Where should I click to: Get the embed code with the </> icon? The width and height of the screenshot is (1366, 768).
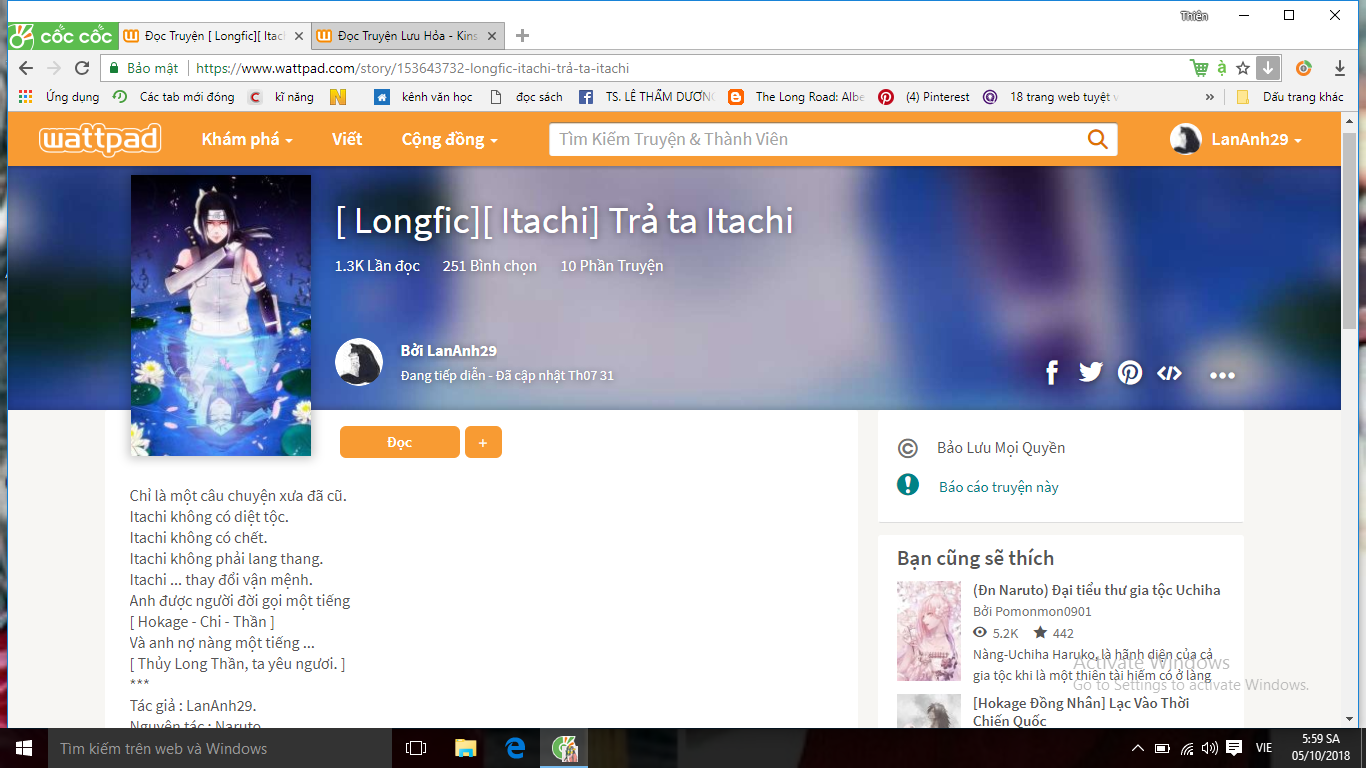pos(1169,373)
